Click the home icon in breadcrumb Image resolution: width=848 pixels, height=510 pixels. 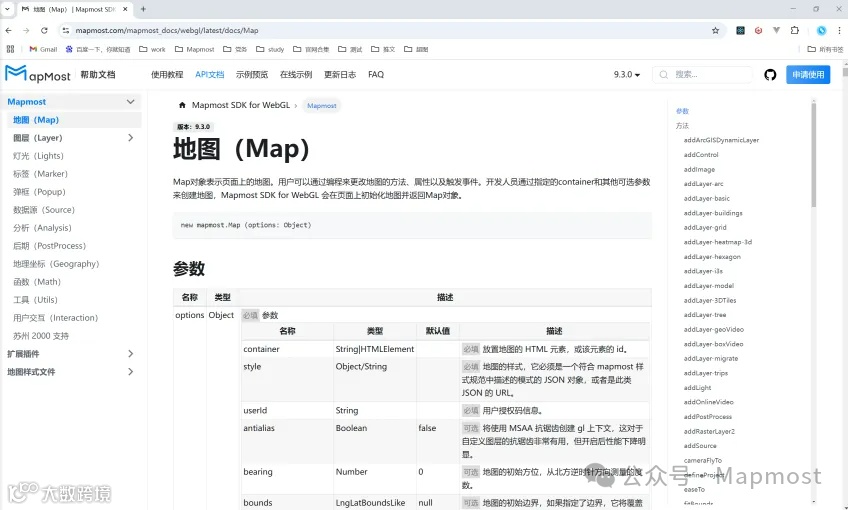click(x=182, y=105)
